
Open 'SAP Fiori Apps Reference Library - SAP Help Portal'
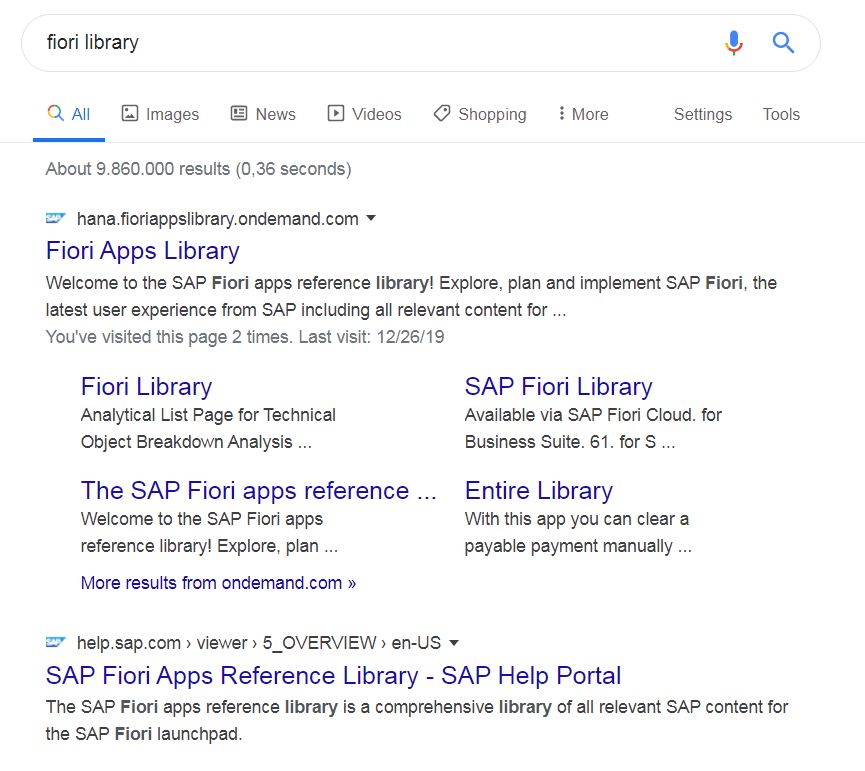point(333,675)
